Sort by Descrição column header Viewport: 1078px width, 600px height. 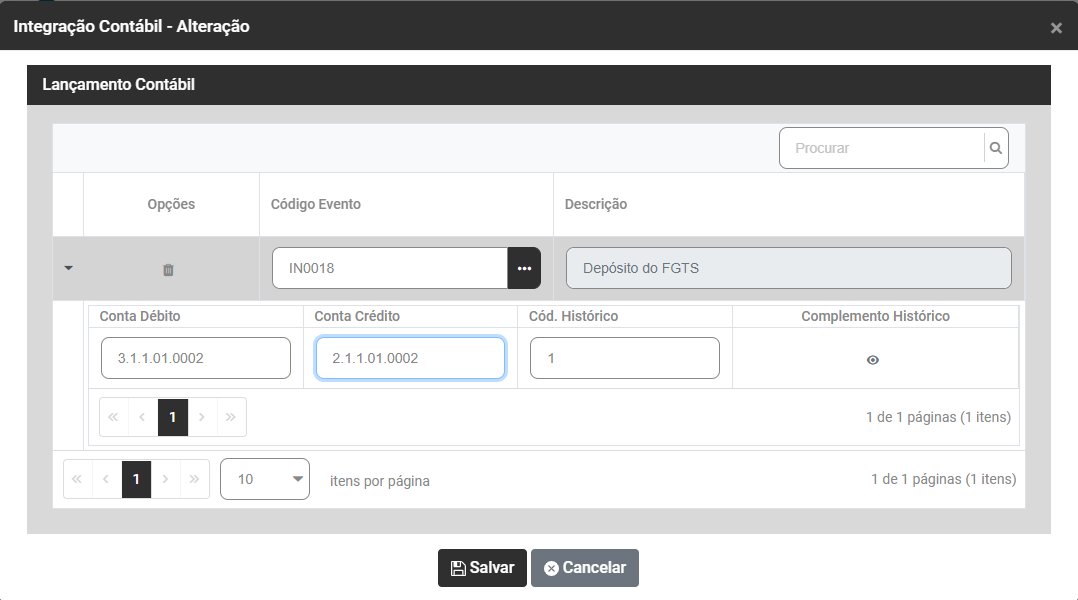[596, 204]
